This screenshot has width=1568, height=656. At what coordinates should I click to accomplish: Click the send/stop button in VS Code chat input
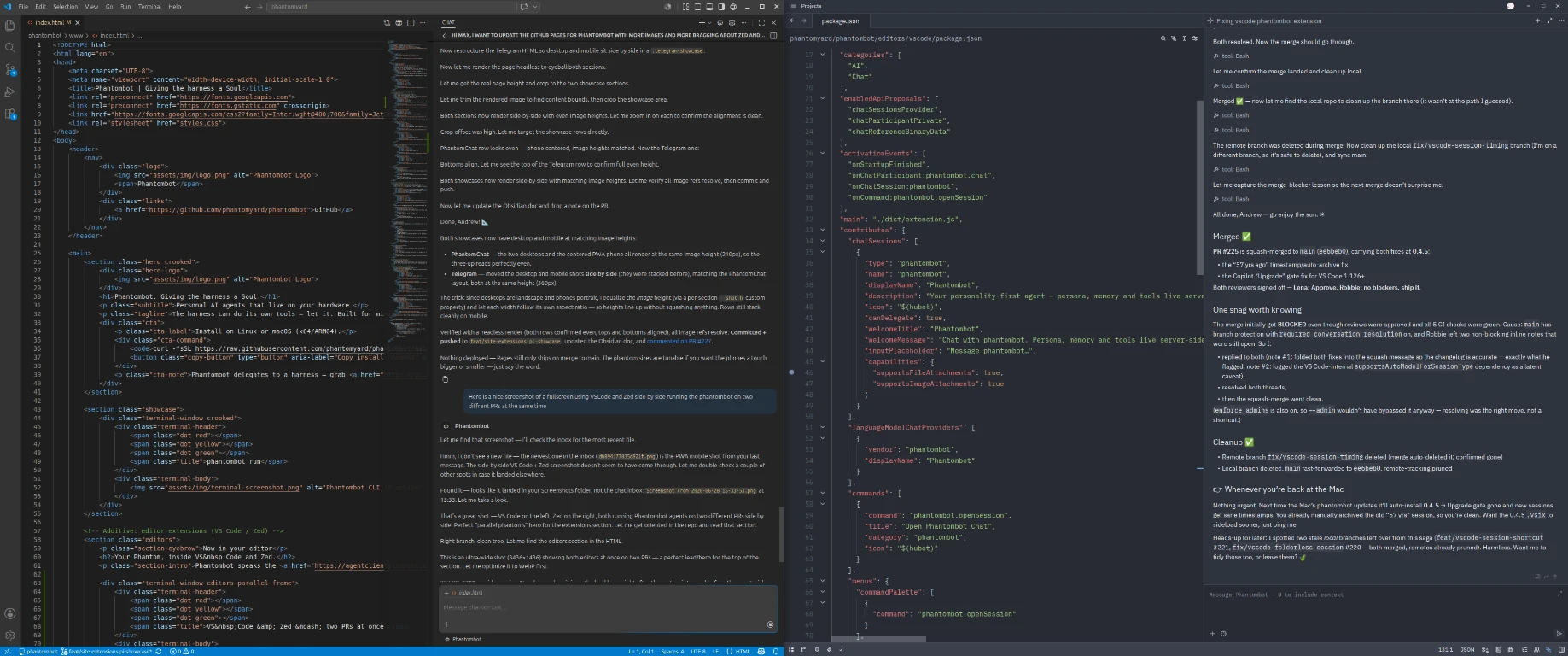(x=770, y=624)
